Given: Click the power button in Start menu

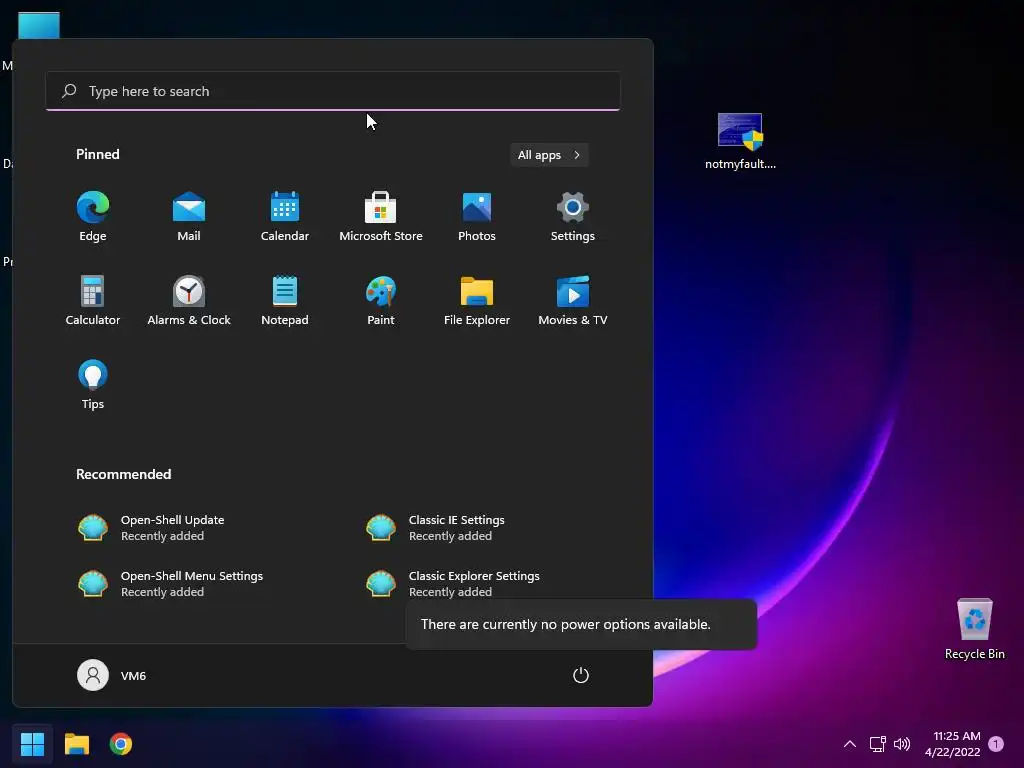Looking at the screenshot, I should click(581, 675).
